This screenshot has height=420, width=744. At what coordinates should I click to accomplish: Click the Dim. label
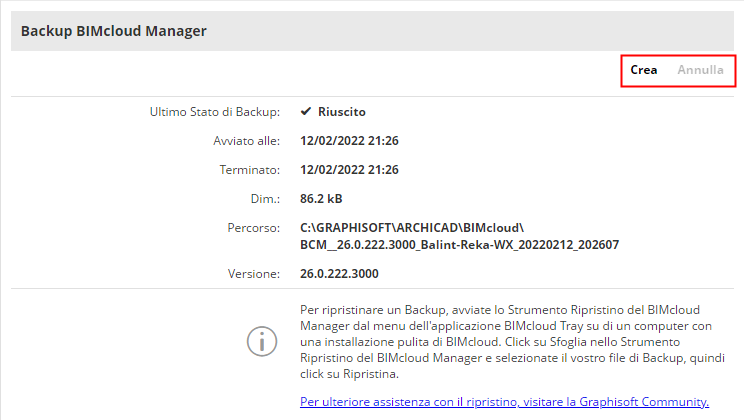[x=265, y=199]
